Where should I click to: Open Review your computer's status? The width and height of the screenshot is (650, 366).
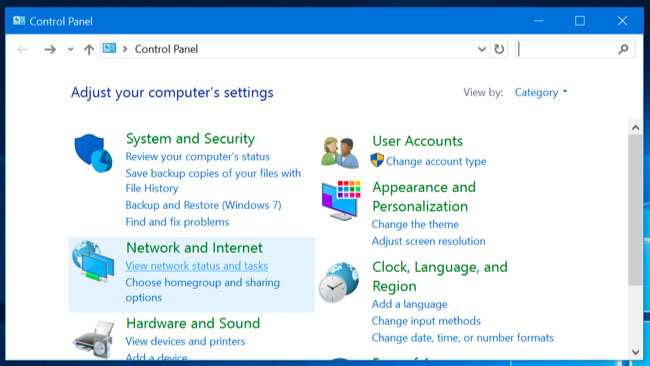coord(197,157)
